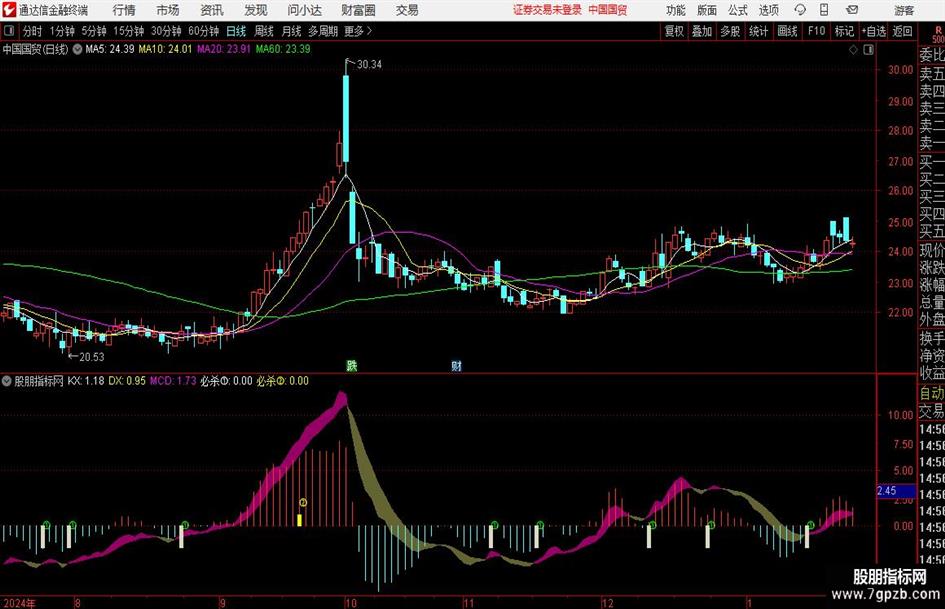Image resolution: width=945 pixels, height=609 pixels.
Task: Open the 版面 menu
Action: [x=707, y=10]
